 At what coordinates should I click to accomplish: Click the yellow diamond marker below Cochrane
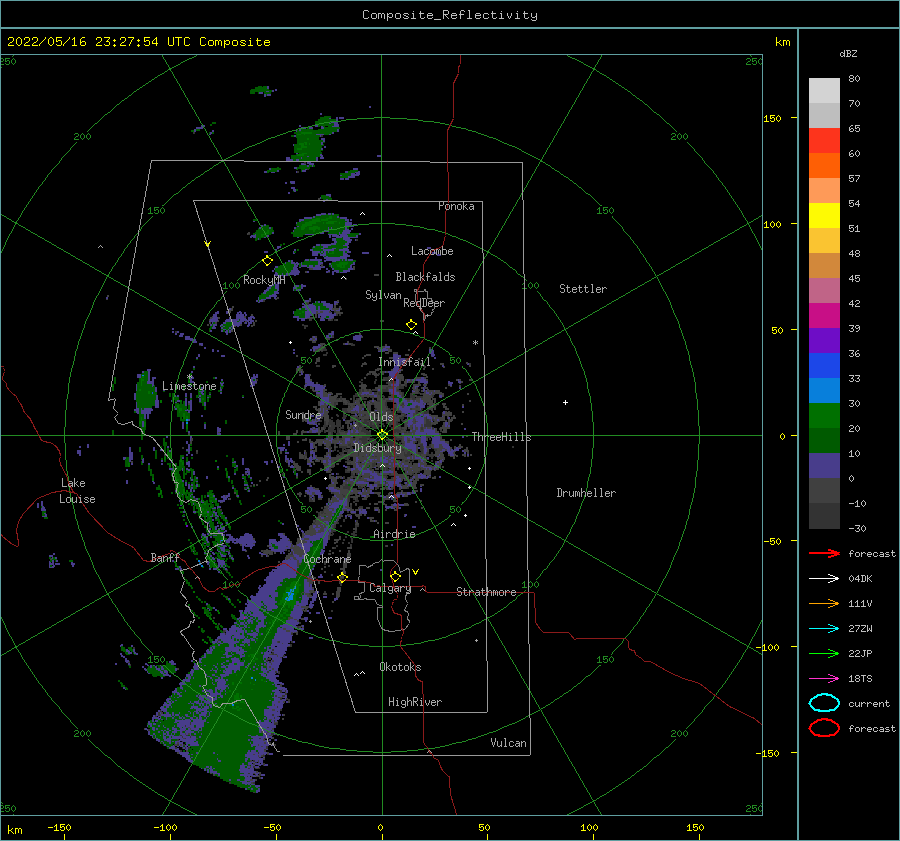tap(343, 577)
